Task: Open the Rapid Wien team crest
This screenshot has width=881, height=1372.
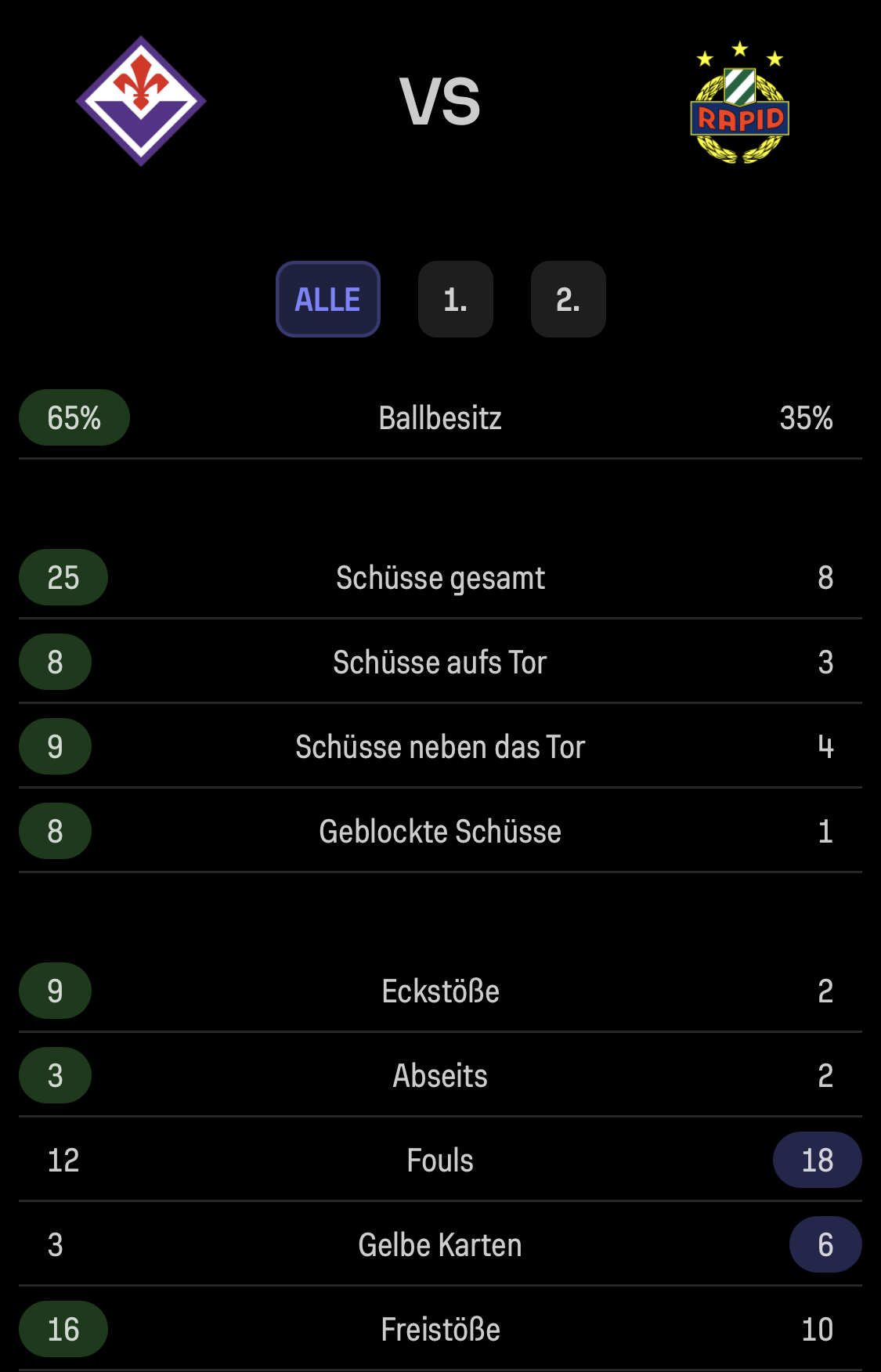Action: click(x=739, y=103)
